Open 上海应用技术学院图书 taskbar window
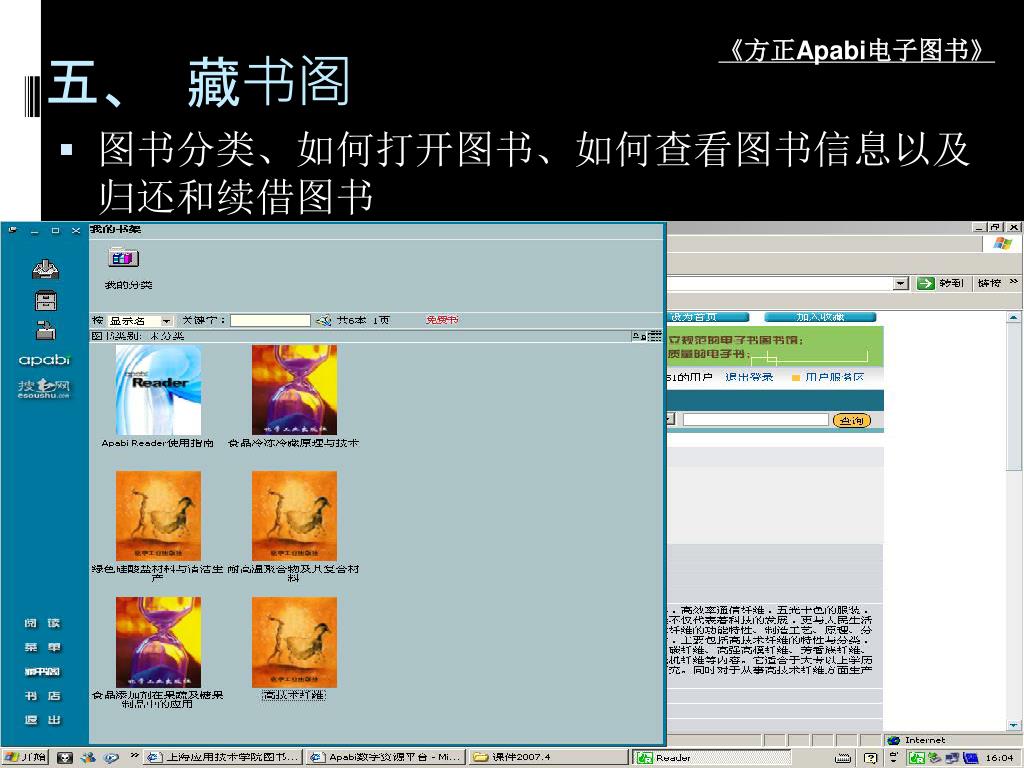This screenshot has width=1024, height=768. [x=223, y=757]
